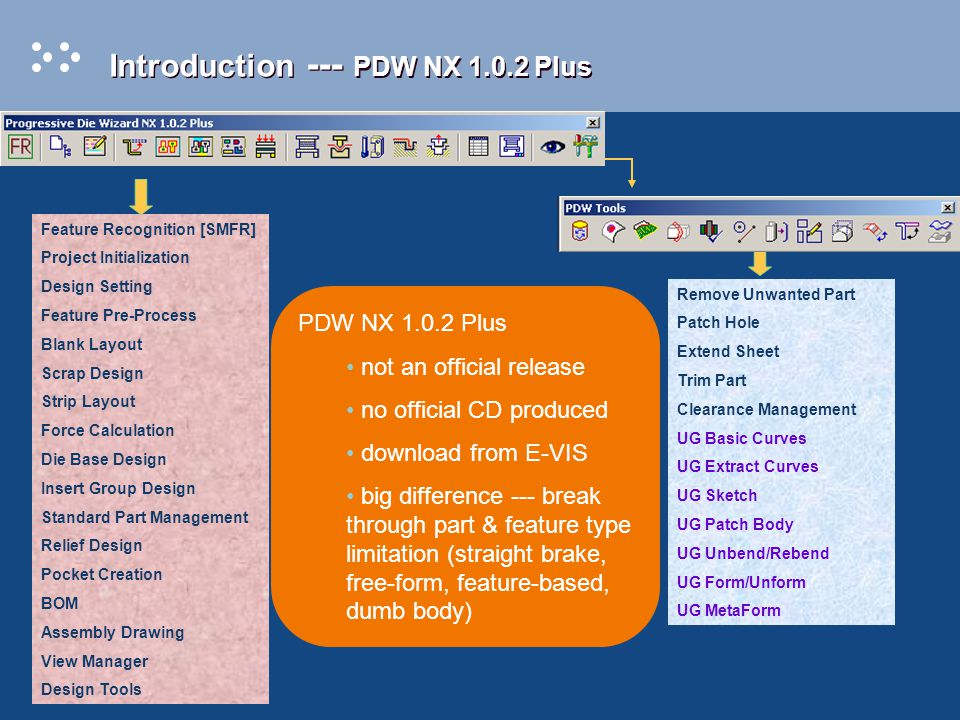960x720 pixels.
Task: Click 'UG Sketch' list text
Action: 717,495
